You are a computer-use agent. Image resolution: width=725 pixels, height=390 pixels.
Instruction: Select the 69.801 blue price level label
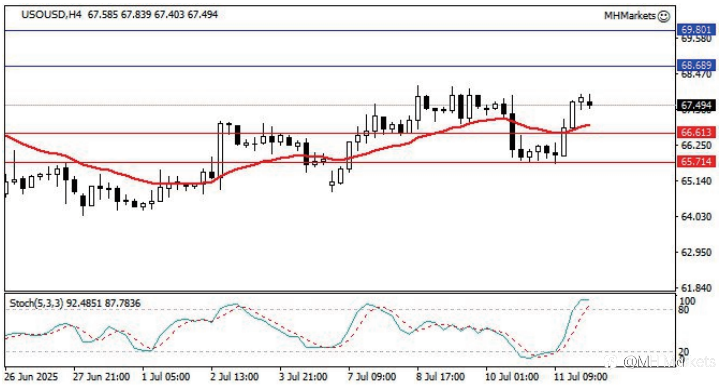[x=696, y=30]
